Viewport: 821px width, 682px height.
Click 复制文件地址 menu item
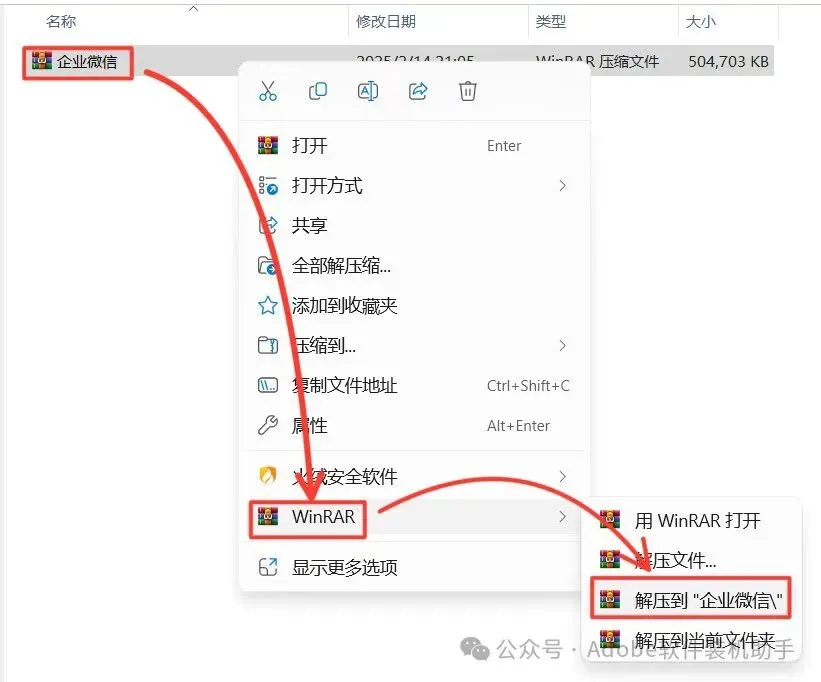click(414, 386)
